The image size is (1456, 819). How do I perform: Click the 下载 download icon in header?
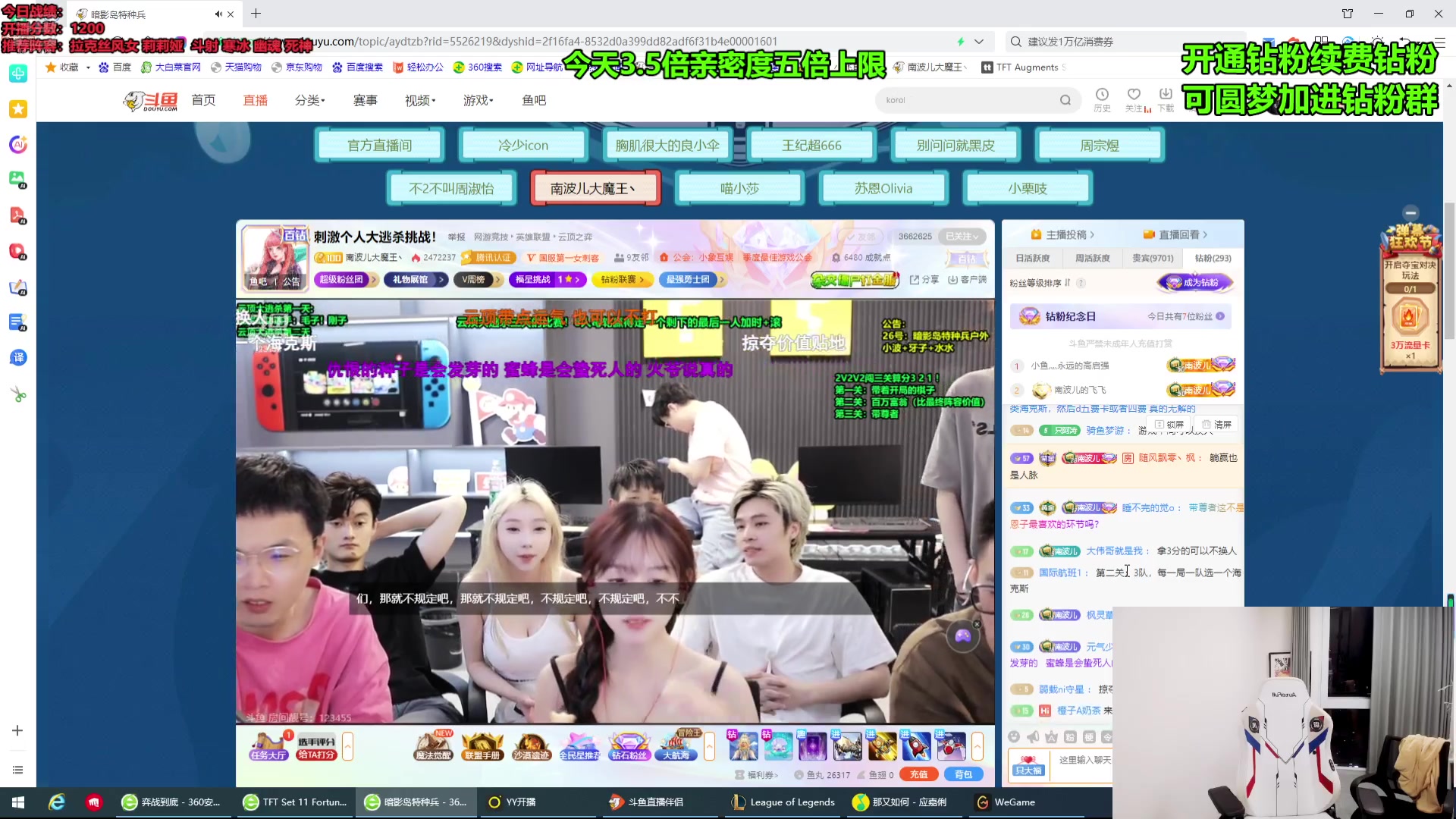pyautogui.click(x=1166, y=95)
